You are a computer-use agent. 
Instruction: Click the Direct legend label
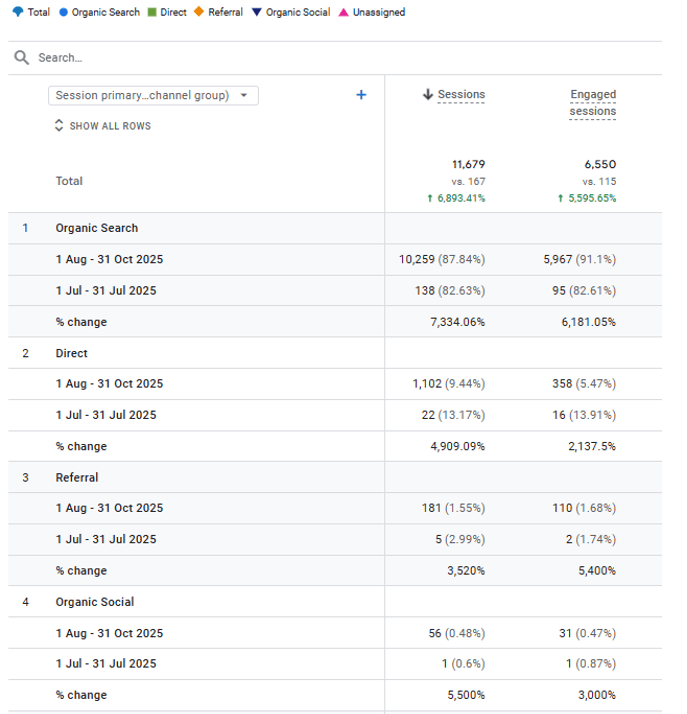click(173, 12)
